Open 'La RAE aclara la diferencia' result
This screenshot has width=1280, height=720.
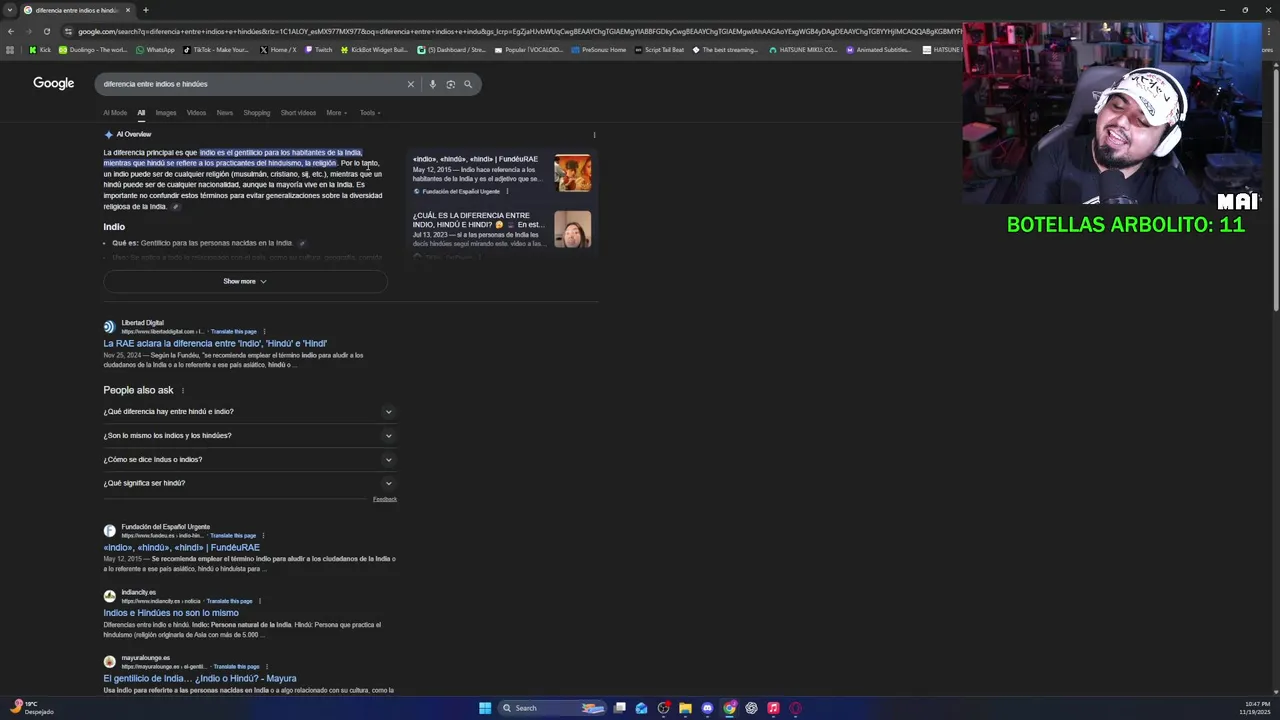(215, 344)
